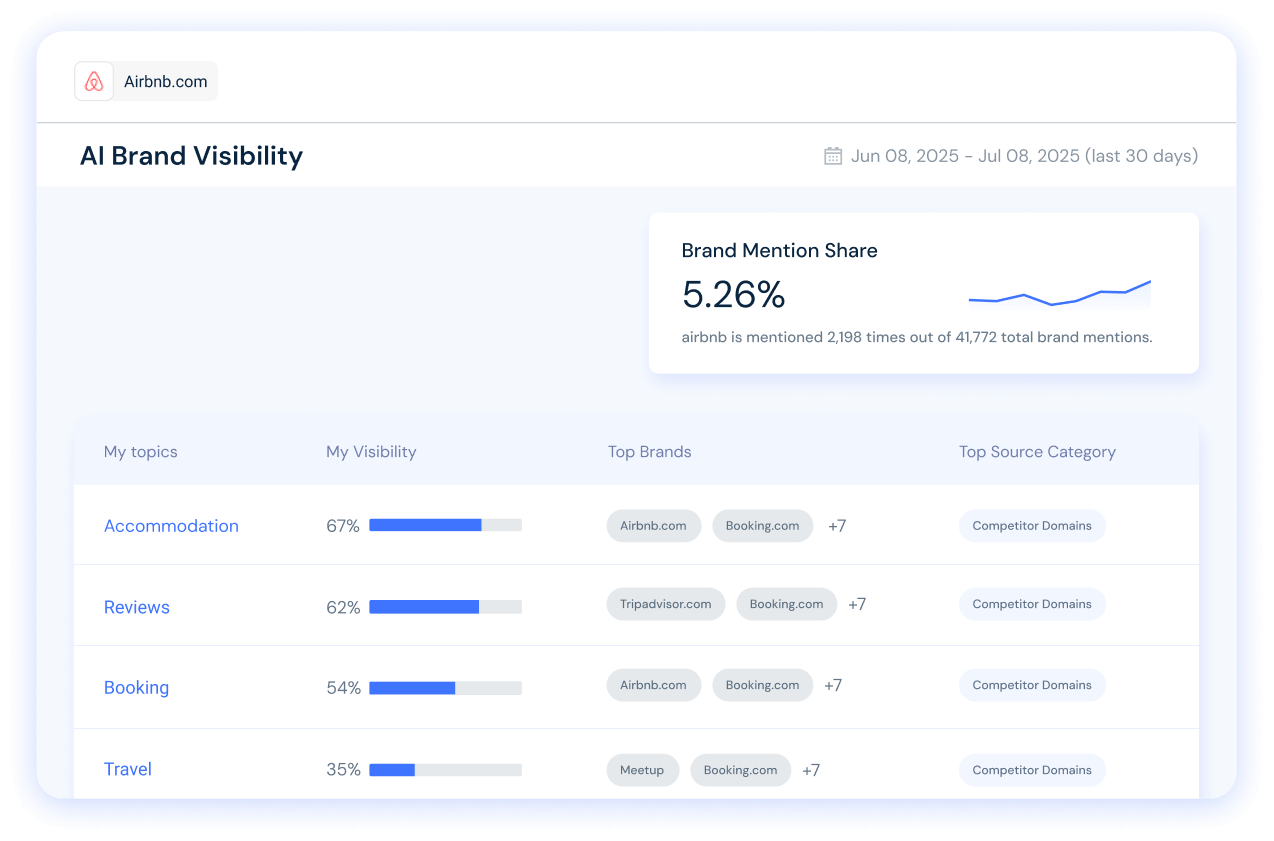Expand +7 more brands in Reviews row

click(857, 604)
